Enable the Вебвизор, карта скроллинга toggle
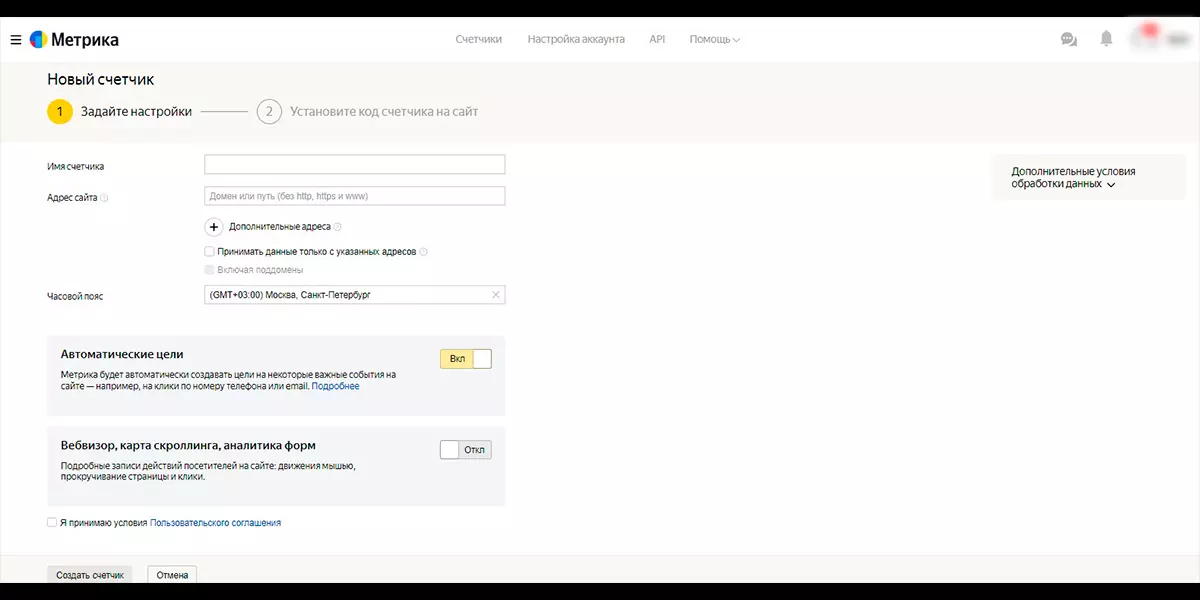1200x600 pixels. click(466, 450)
